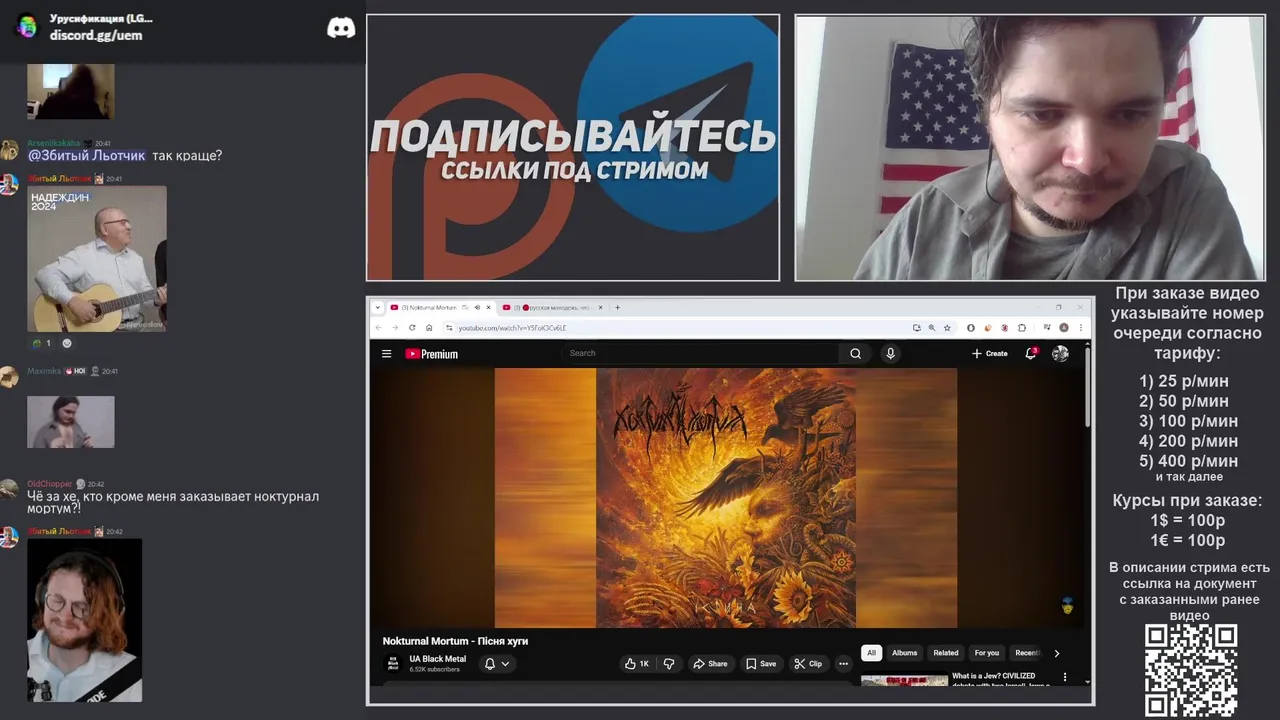
Task: Click the QR code on the overlay
Action: click(1190, 671)
